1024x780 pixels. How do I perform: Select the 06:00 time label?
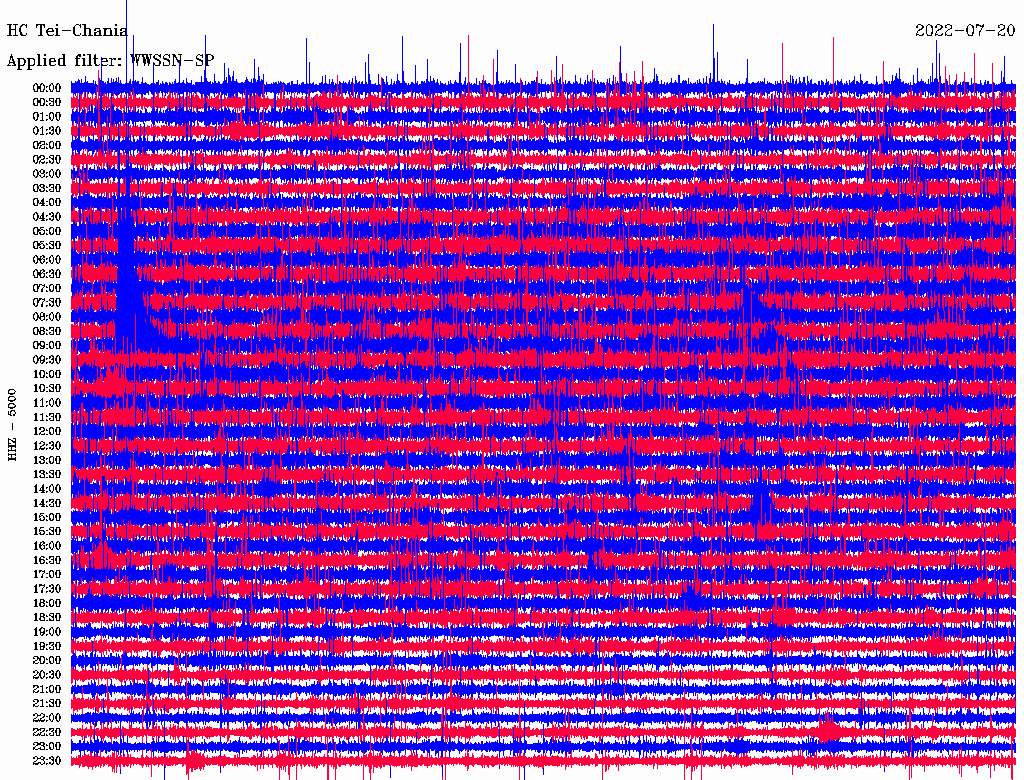click(46, 260)
